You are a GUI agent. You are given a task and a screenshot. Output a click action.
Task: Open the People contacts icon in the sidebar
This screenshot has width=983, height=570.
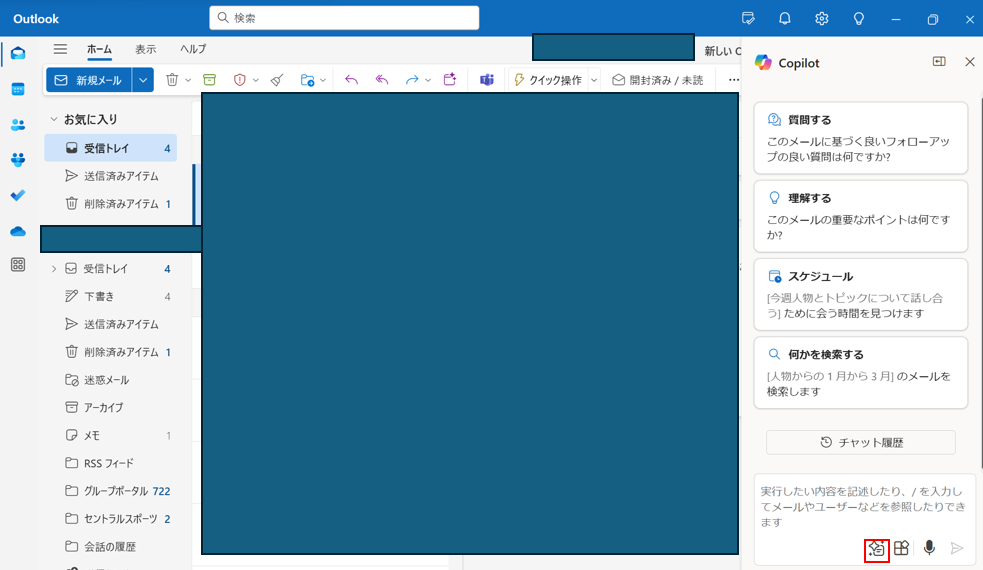pos(18,125)
